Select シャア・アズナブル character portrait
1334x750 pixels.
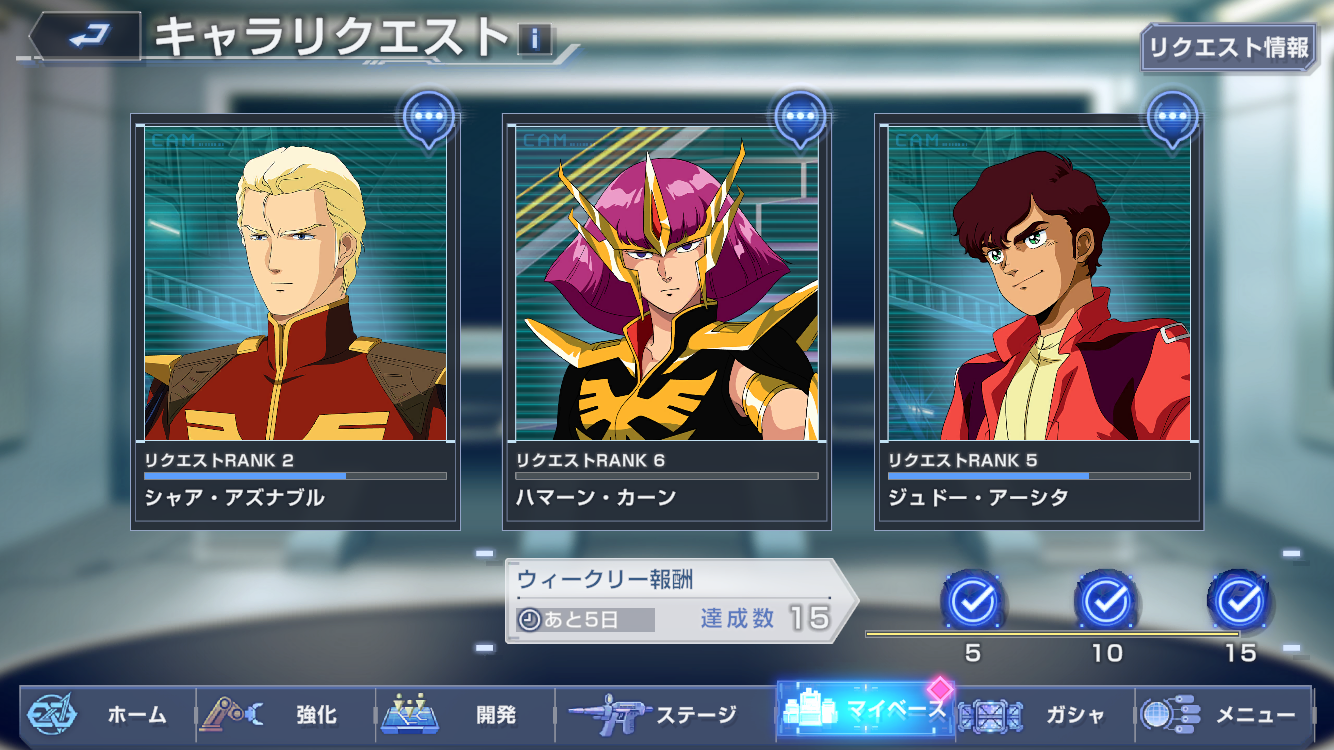tap(295, 283)
